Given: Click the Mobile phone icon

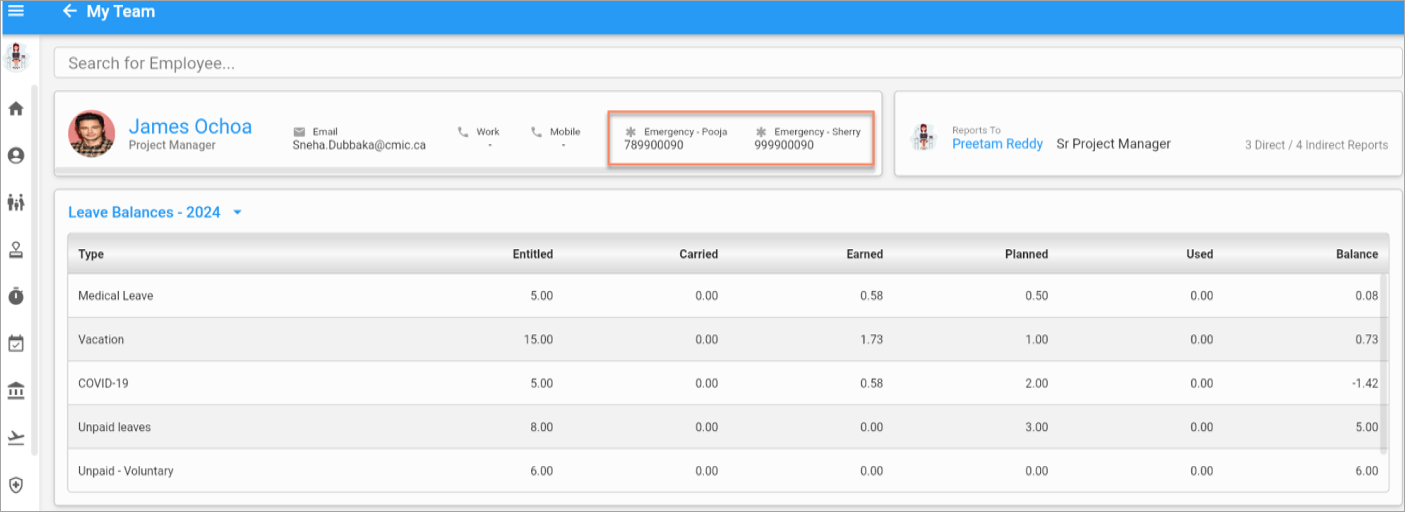Looking at the screenshot, I should 536,132.
